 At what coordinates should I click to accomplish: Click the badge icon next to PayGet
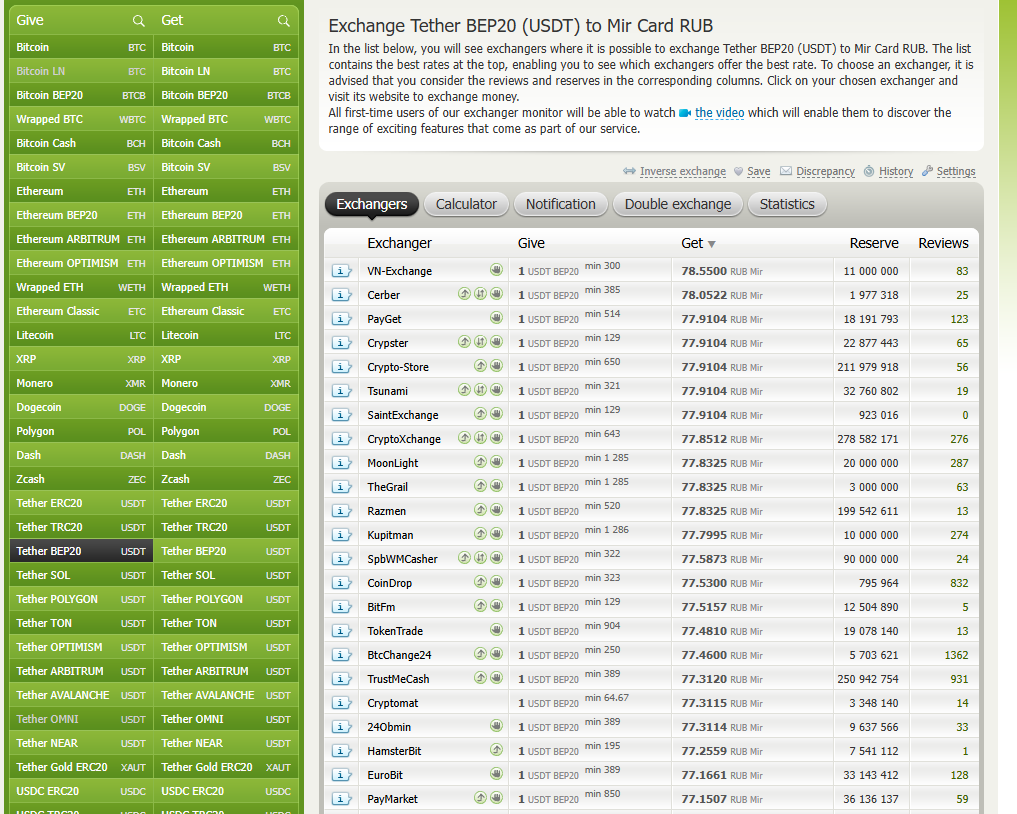click(x=496, y=318)
